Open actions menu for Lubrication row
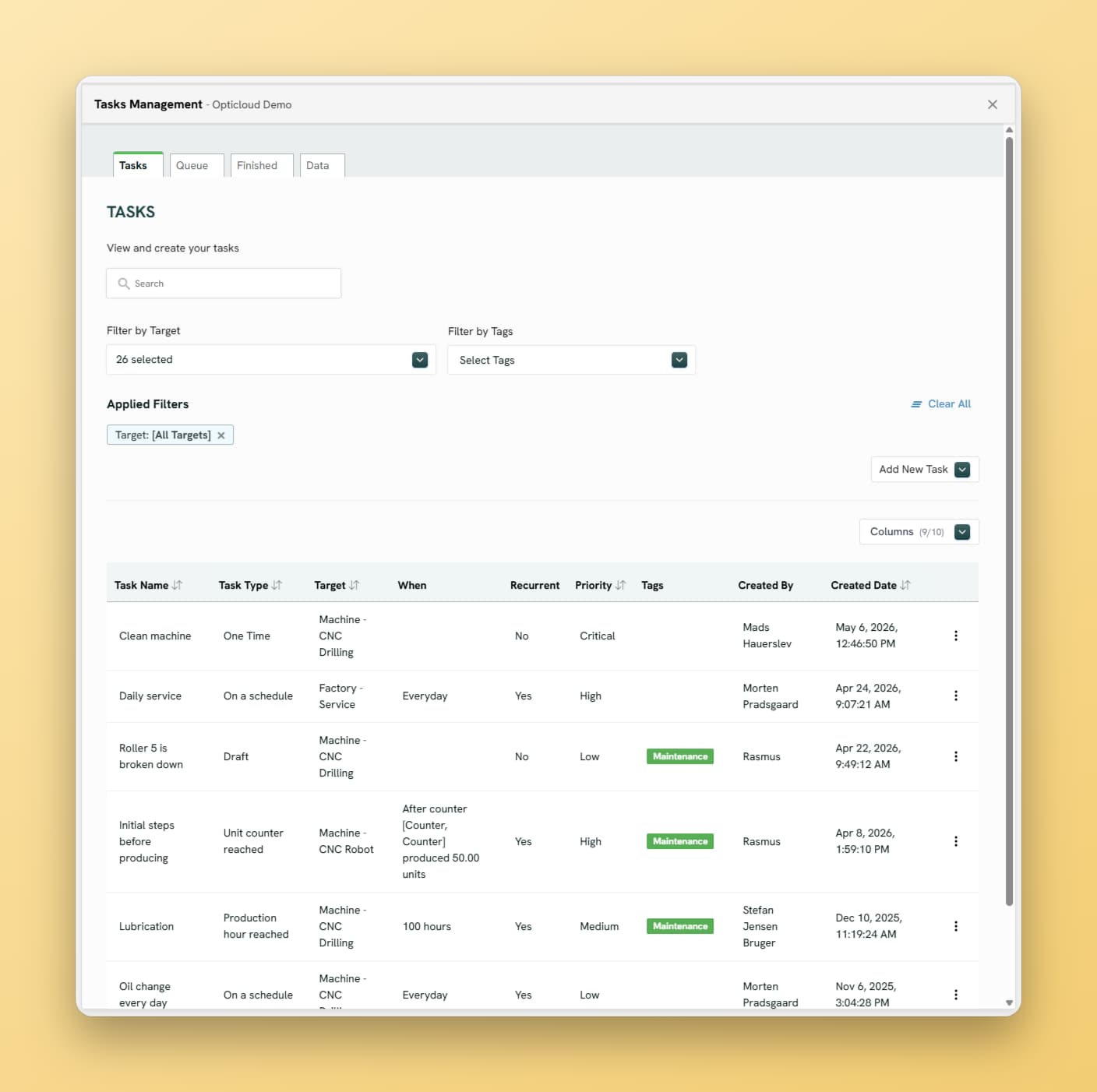The height and width of the screenshot is (1092, 1097). pos(956,926)
